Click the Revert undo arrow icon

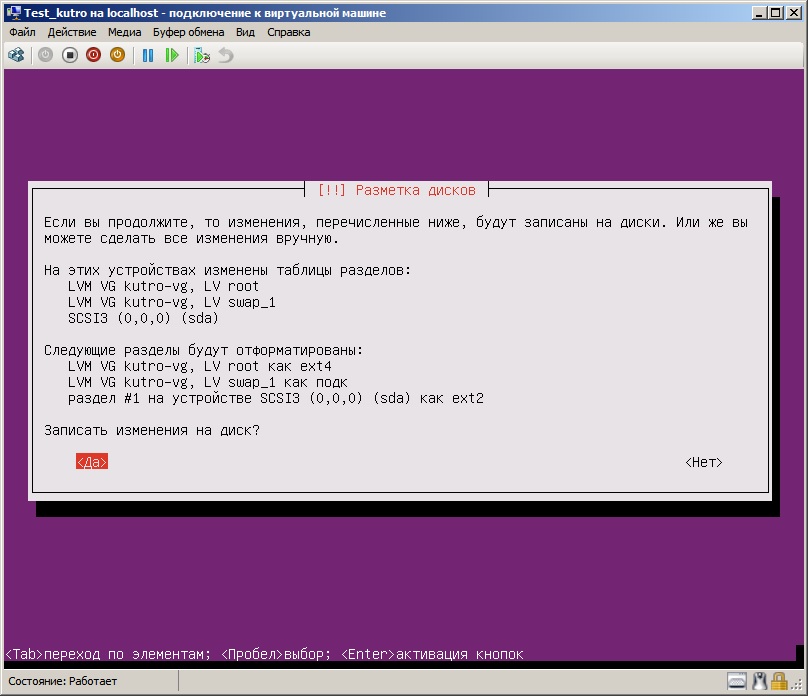click(x=226, y=55)
